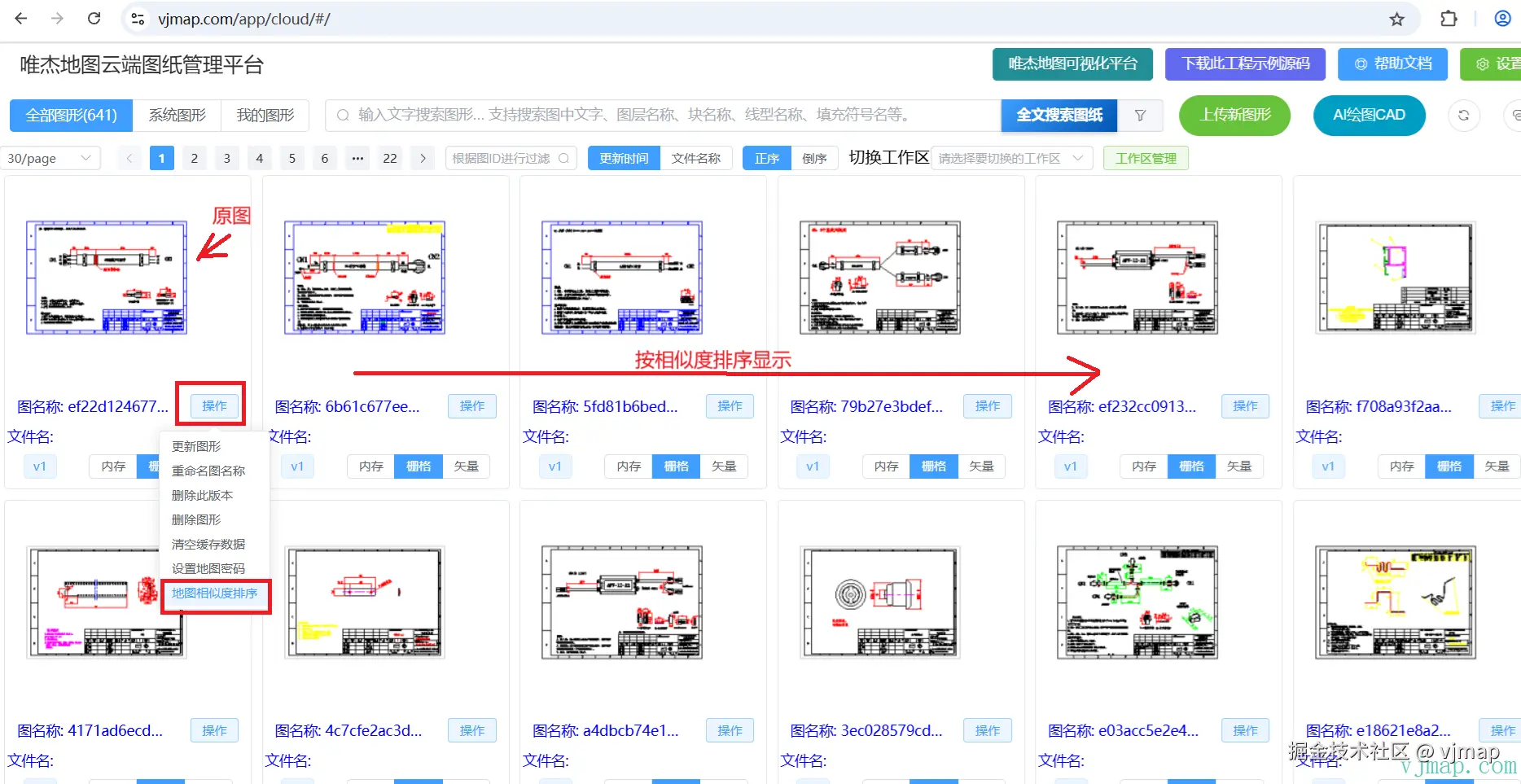
Task: Go back to the previous browser page
Action: (x=21, y=19)
